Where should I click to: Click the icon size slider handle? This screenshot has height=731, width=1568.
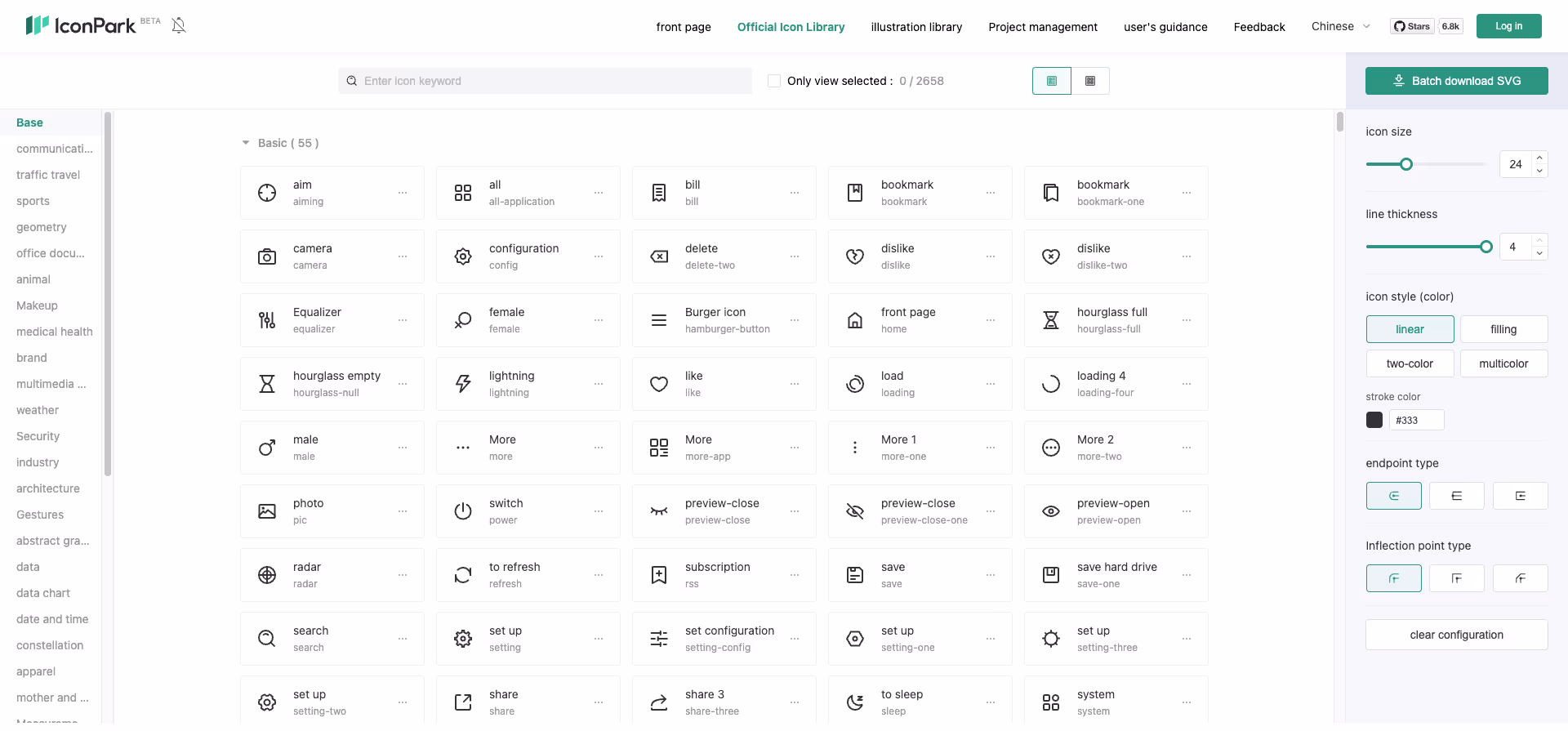click(1406, 164)
